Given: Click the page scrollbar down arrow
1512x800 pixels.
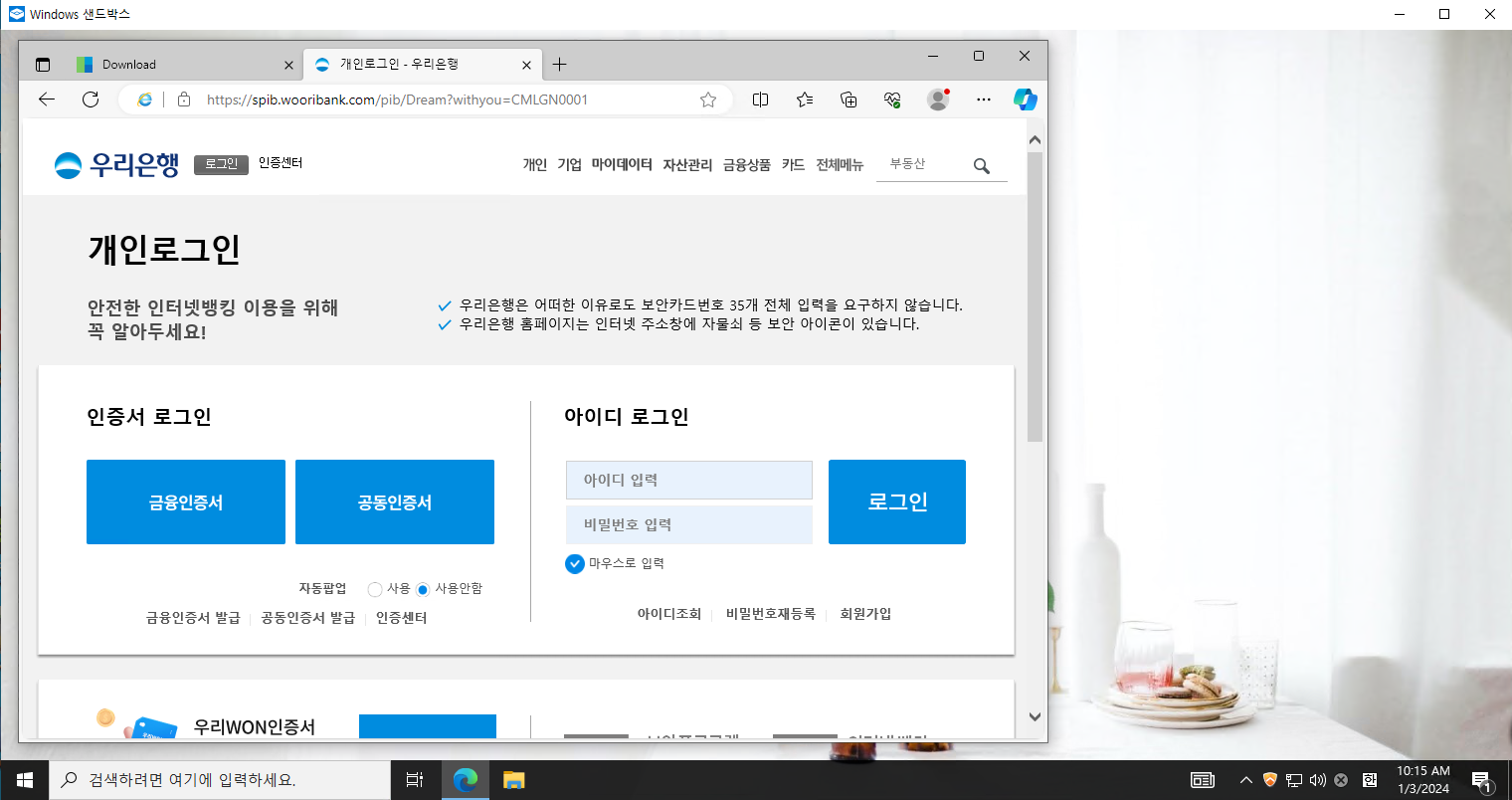Looking at the screenshot, I should (1035, 716).
